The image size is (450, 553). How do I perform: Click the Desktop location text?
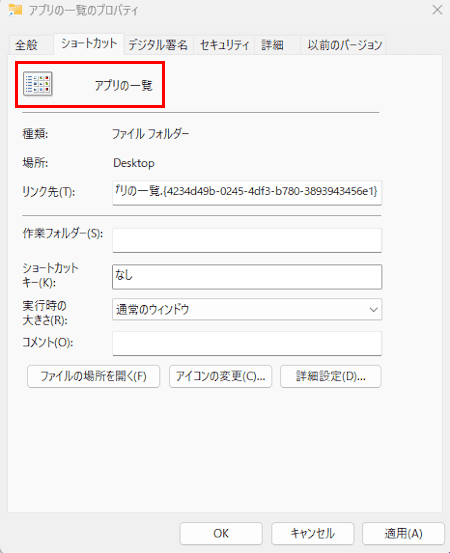click(134, 163)
